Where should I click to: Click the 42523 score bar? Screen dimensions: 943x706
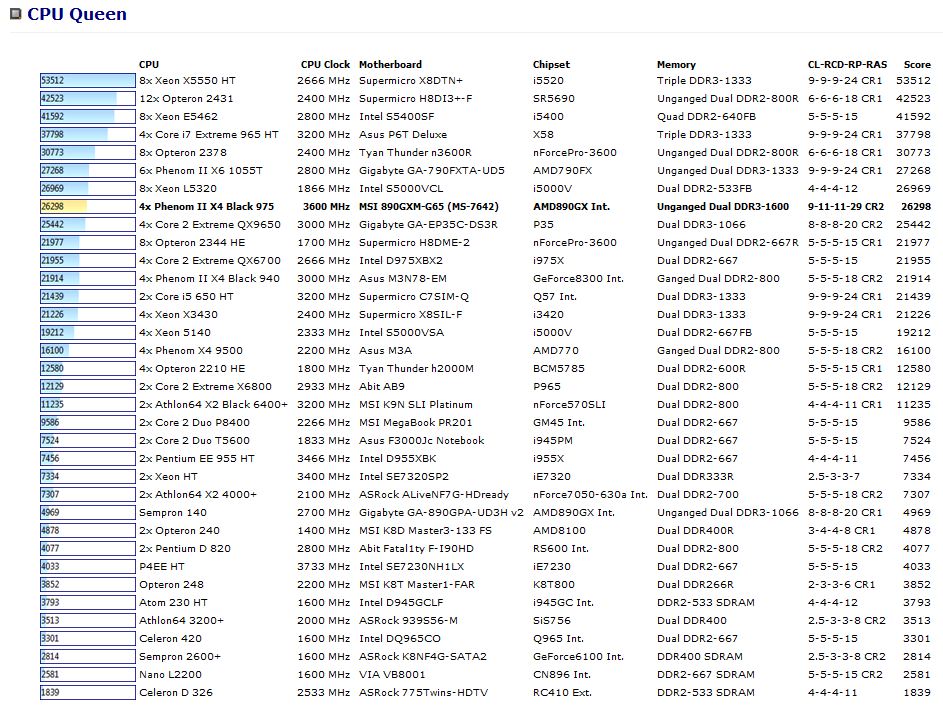click(87, 98)
